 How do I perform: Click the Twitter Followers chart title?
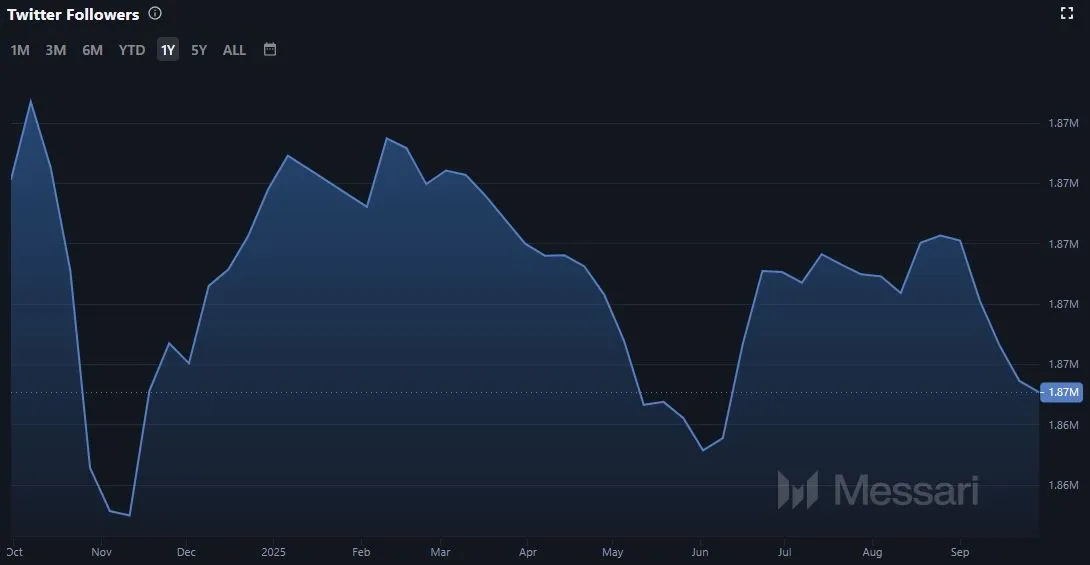point(73,15)
